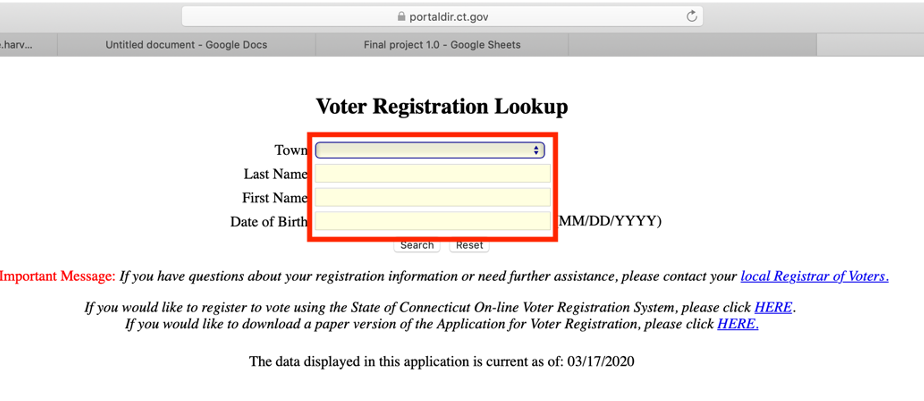Focus the First Name input field
924x401 pixels.
pyautogui.click(x=432, y=198)
